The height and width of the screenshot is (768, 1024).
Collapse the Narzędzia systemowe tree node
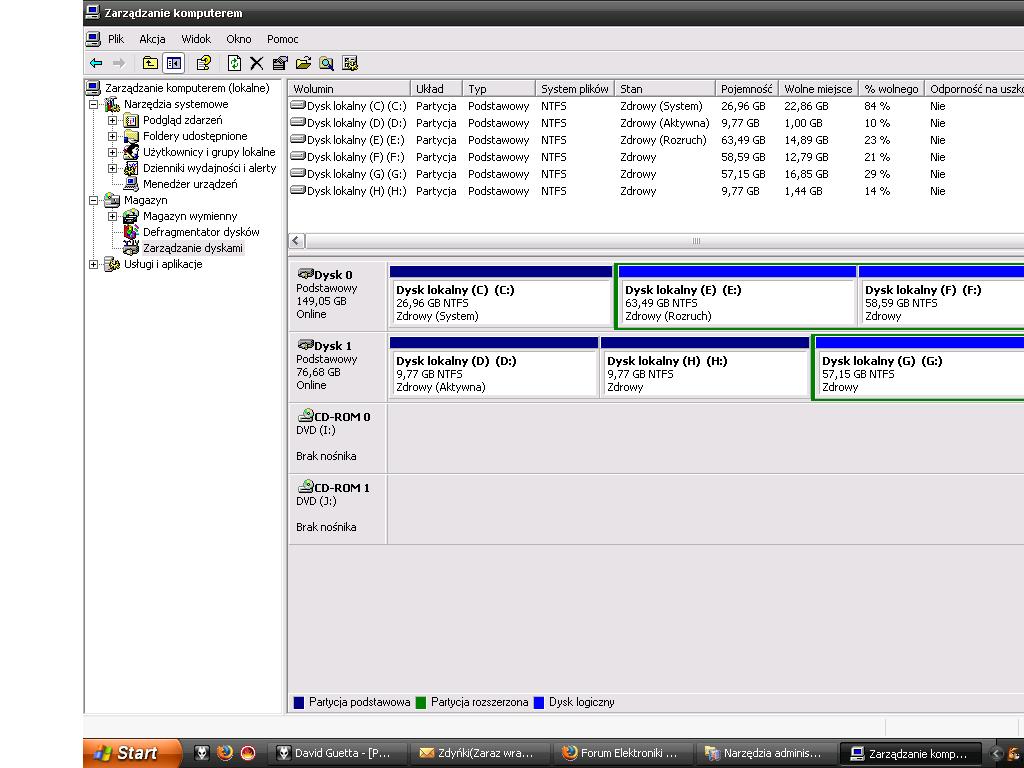point(94,104)
